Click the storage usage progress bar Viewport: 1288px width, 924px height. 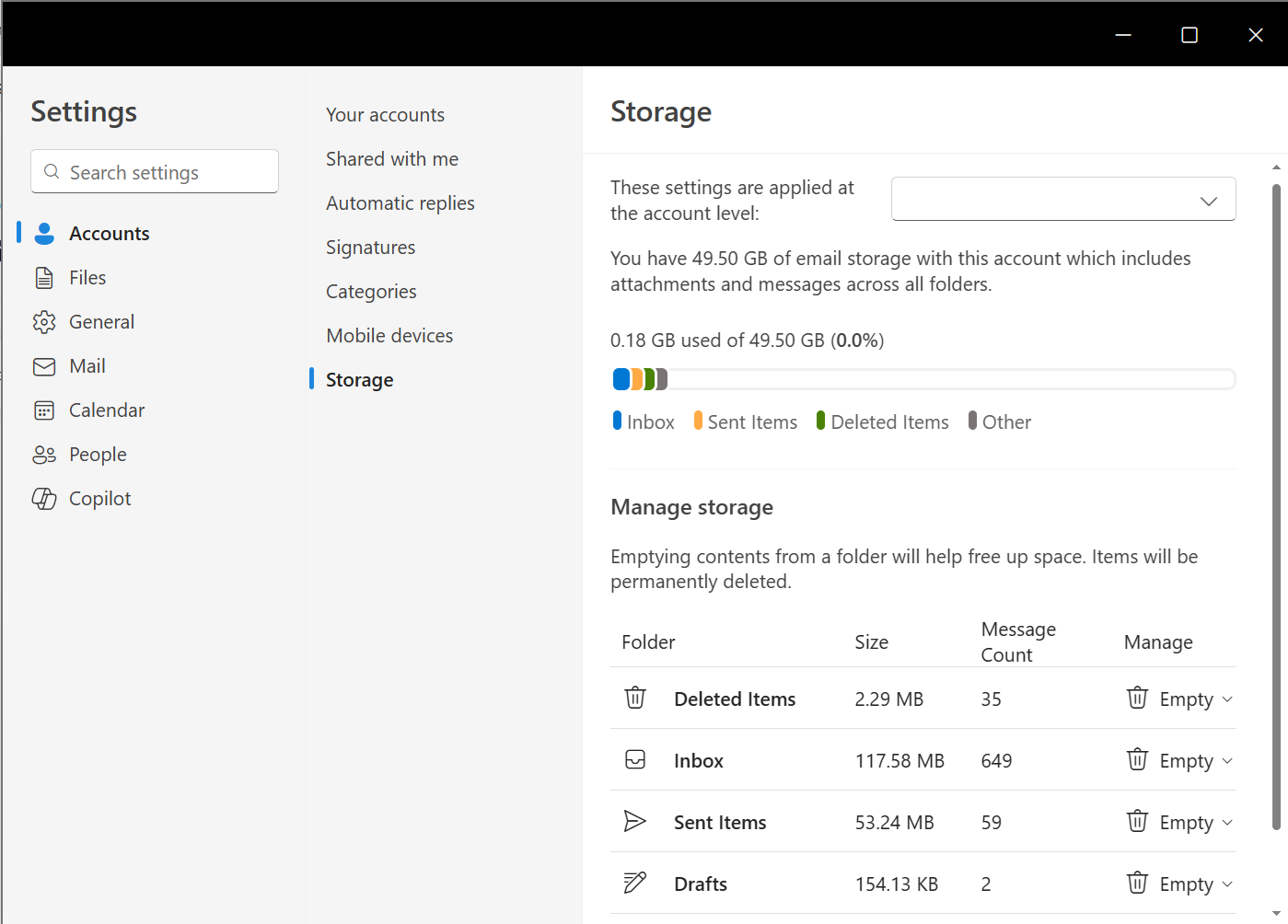coord(923,379)
